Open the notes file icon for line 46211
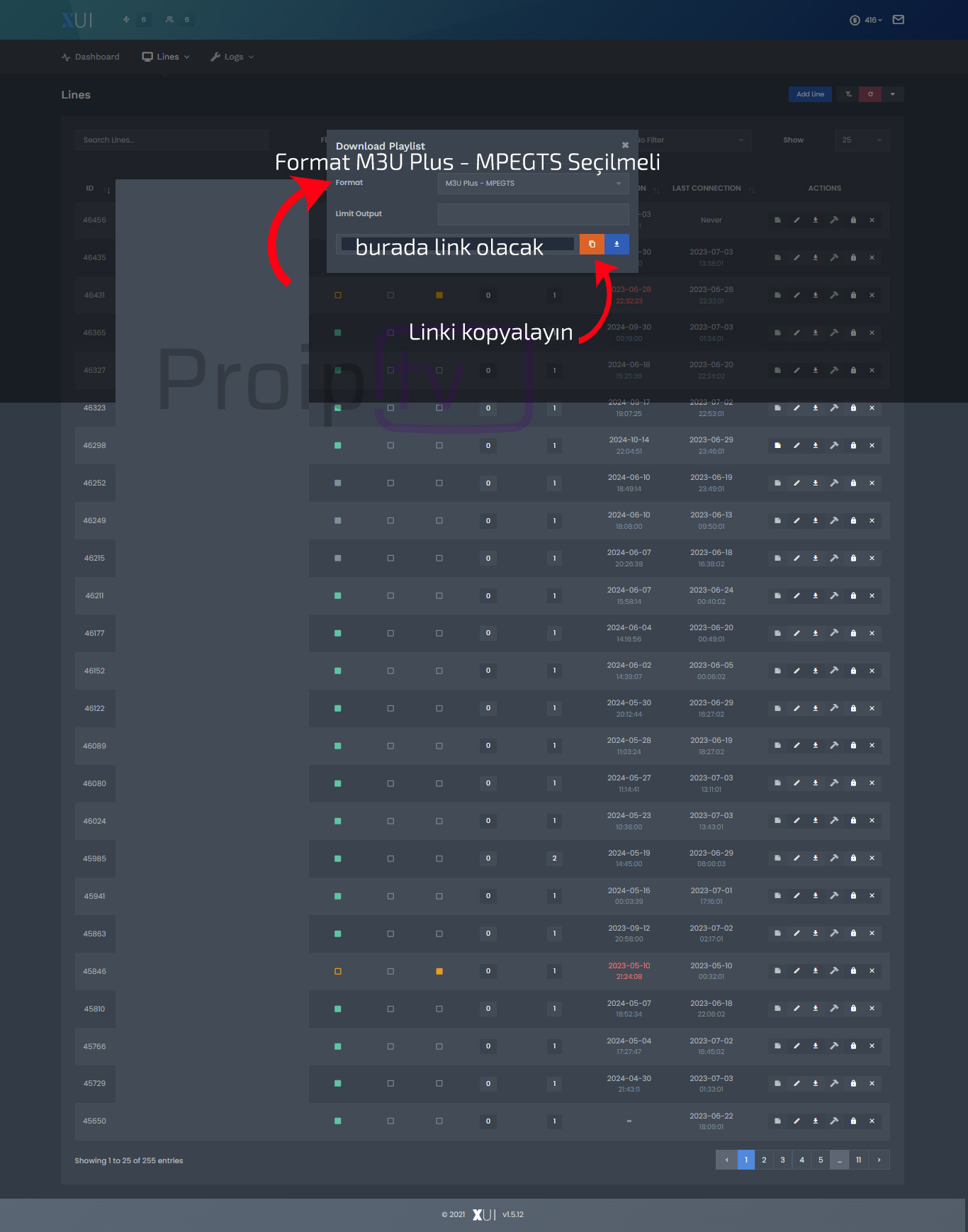The image size is (968, 1232). point(777,596)
